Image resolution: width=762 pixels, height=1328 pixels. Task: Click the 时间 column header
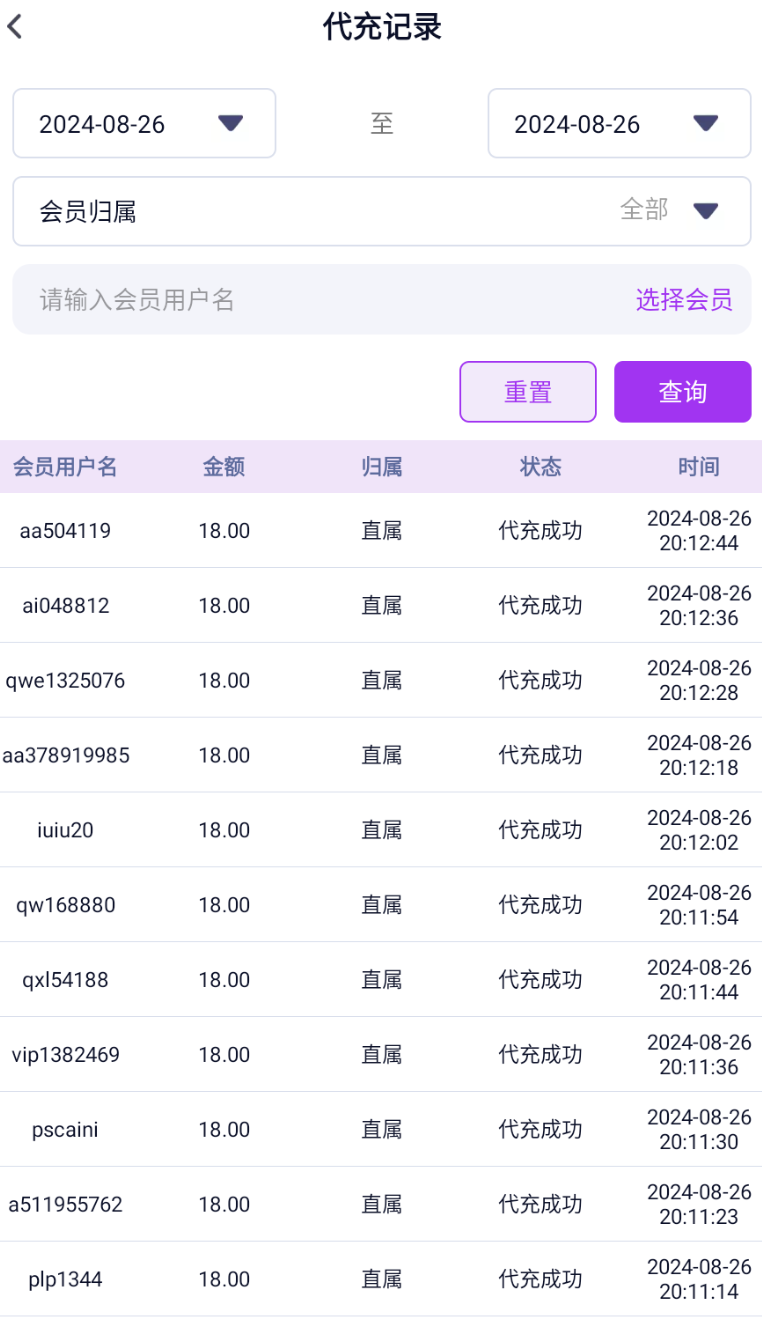(x=698, y=467)
